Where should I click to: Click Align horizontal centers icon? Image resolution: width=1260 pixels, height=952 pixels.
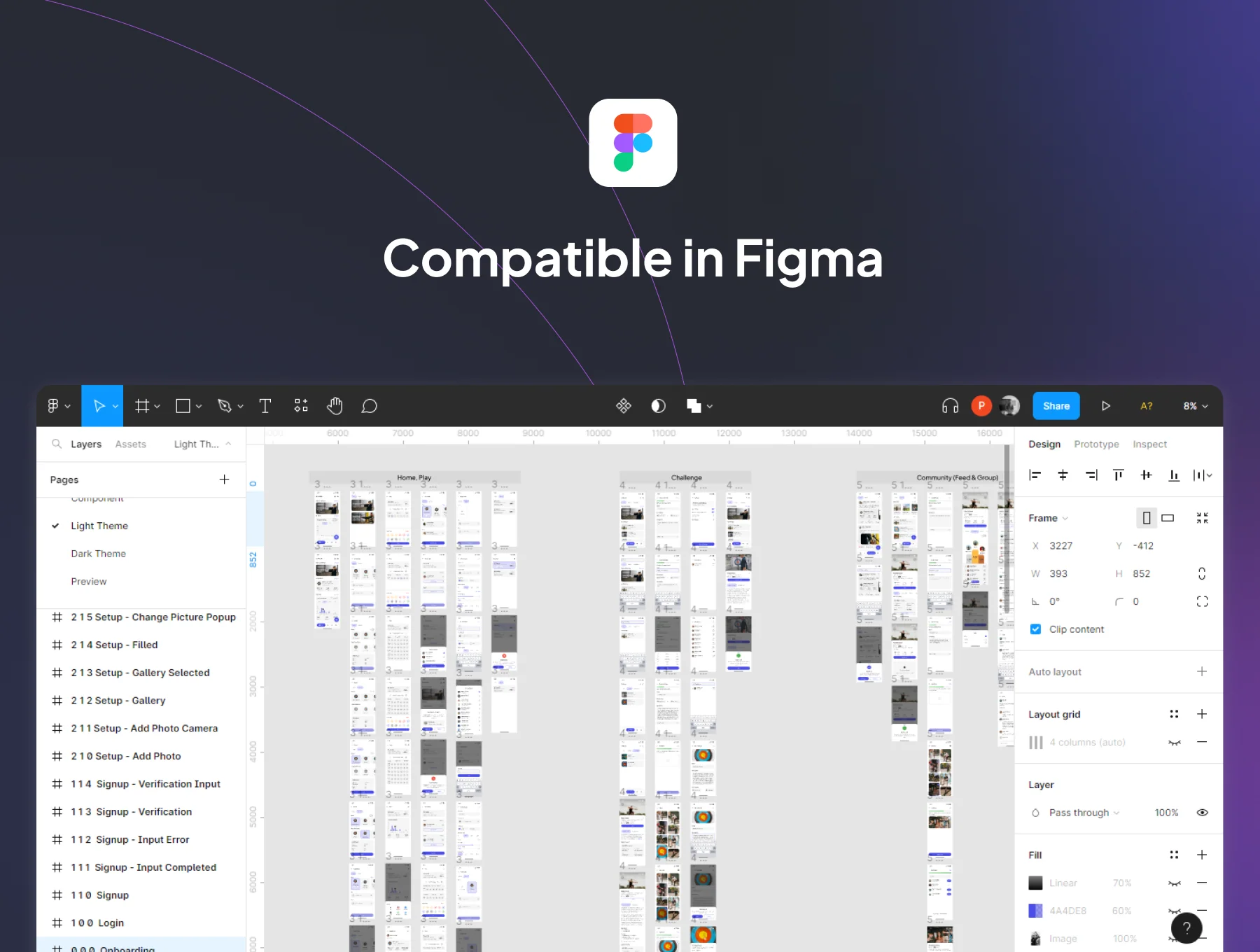pyautogui.click(x=1063, y=475)
